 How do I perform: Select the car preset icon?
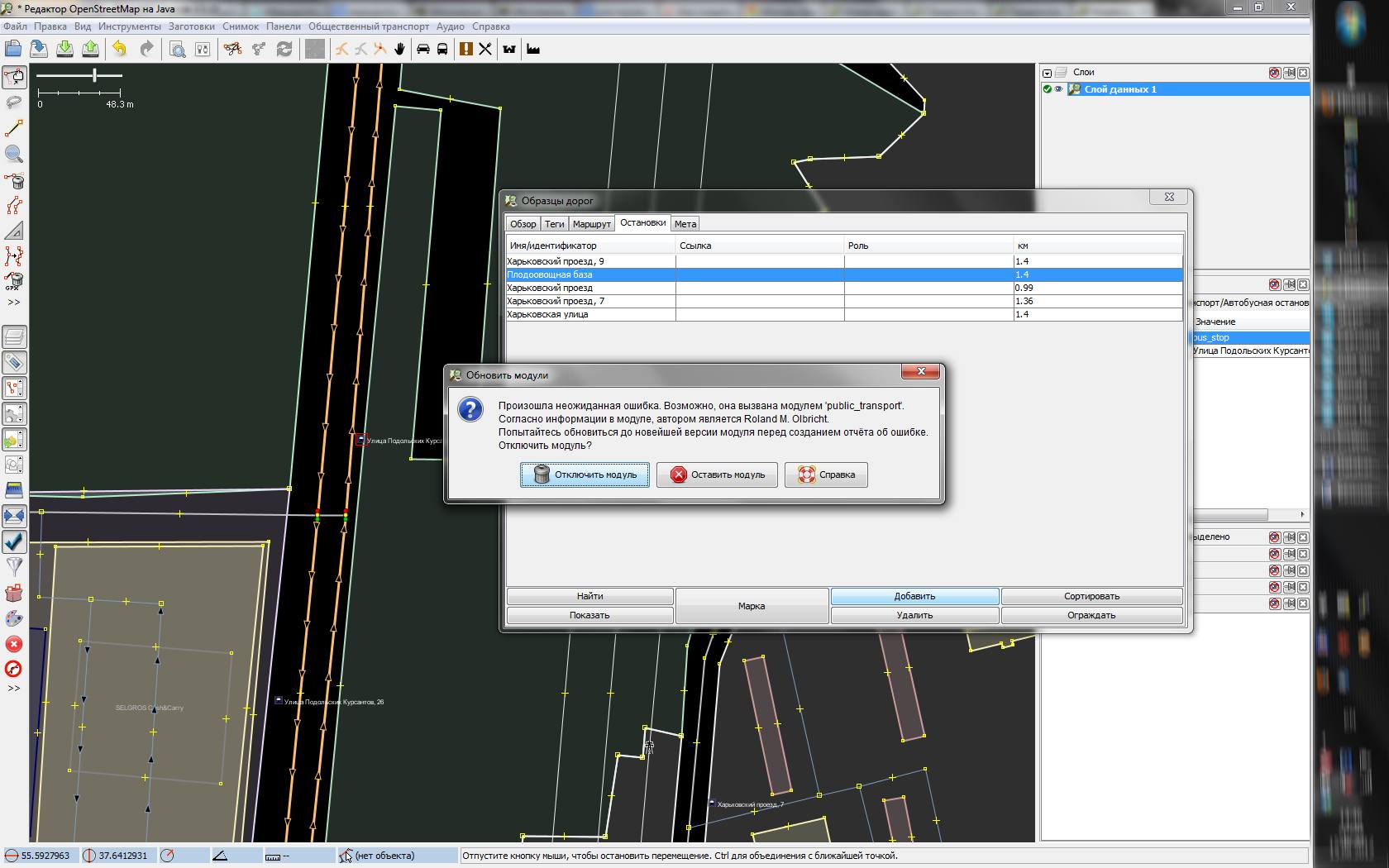(x=422, y=49)
